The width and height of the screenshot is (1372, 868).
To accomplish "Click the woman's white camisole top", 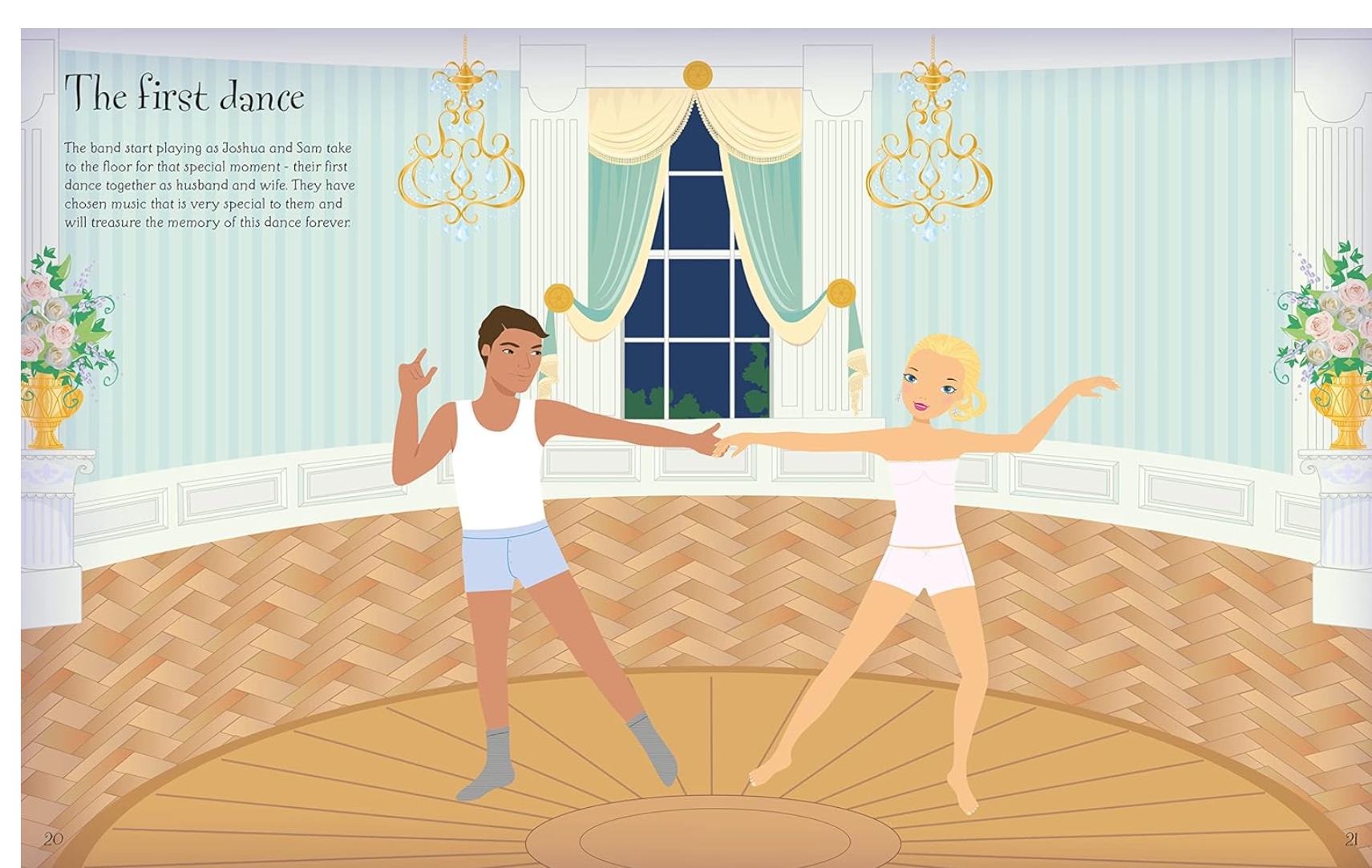I will point(922,501).
